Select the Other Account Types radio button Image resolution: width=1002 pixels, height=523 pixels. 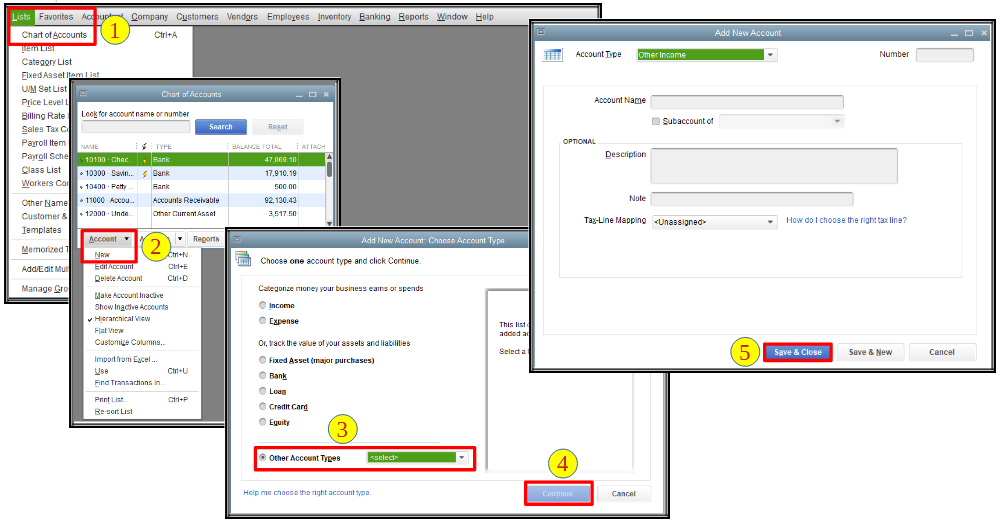point(263,457)
